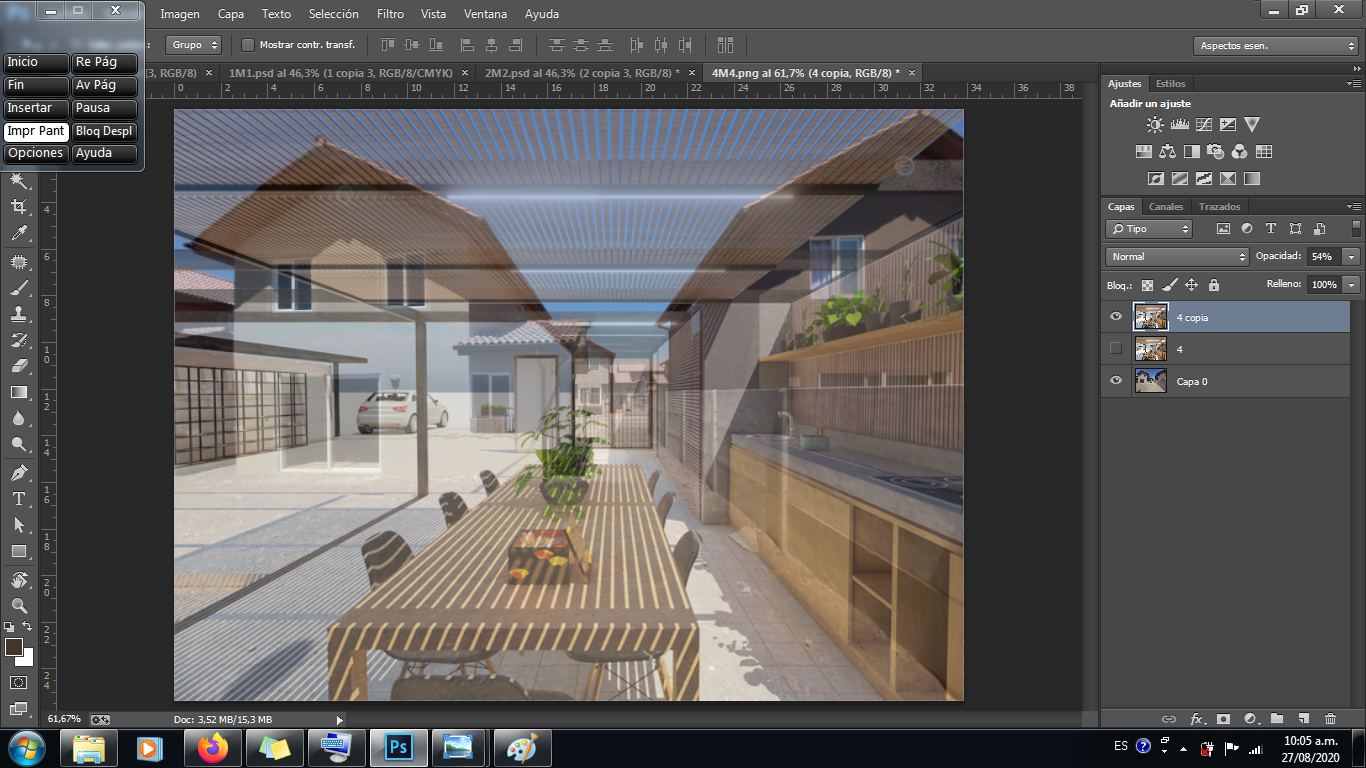Click the Impr Pant key button
The height and width of the screenshot is (768, 1366).
pos(36,131)
